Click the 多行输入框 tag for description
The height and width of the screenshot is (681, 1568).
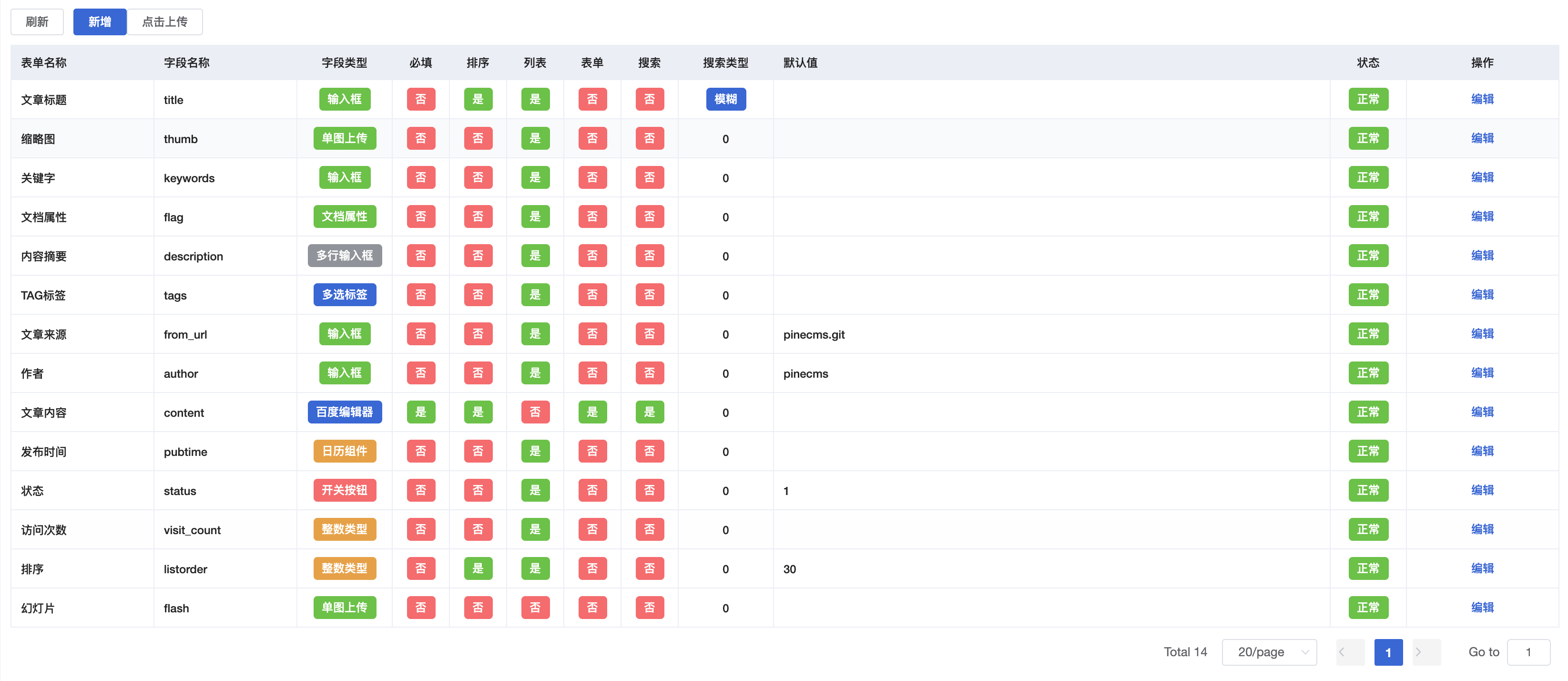[x=345, y=256]
